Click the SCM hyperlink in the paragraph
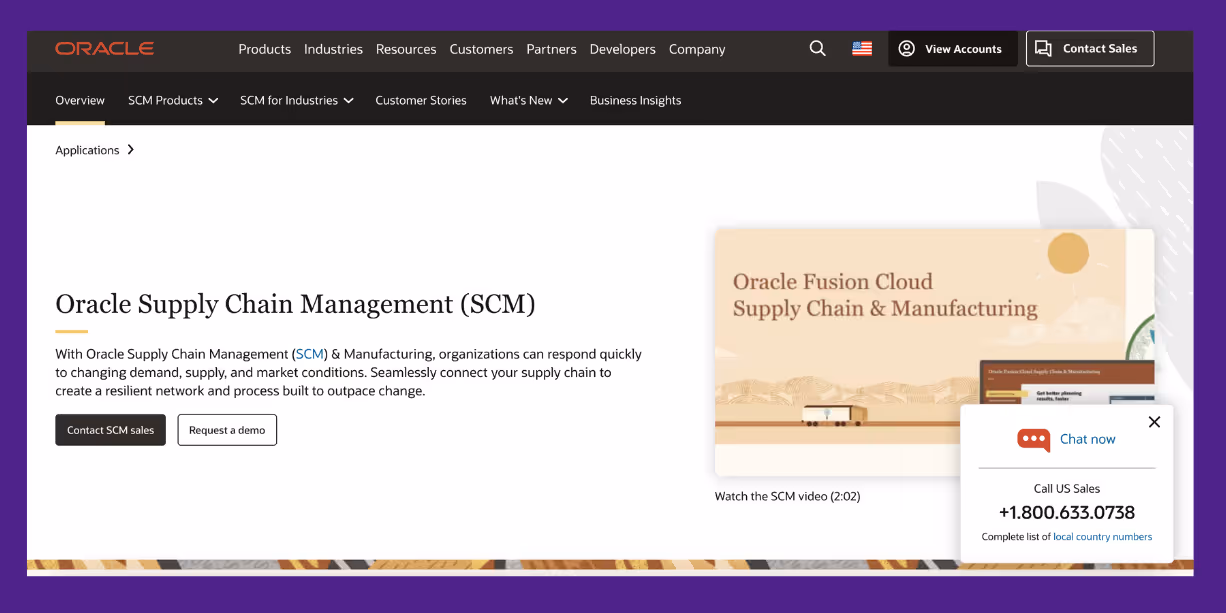This screenshot has height=613, width=1226. (x=310, y=354)
